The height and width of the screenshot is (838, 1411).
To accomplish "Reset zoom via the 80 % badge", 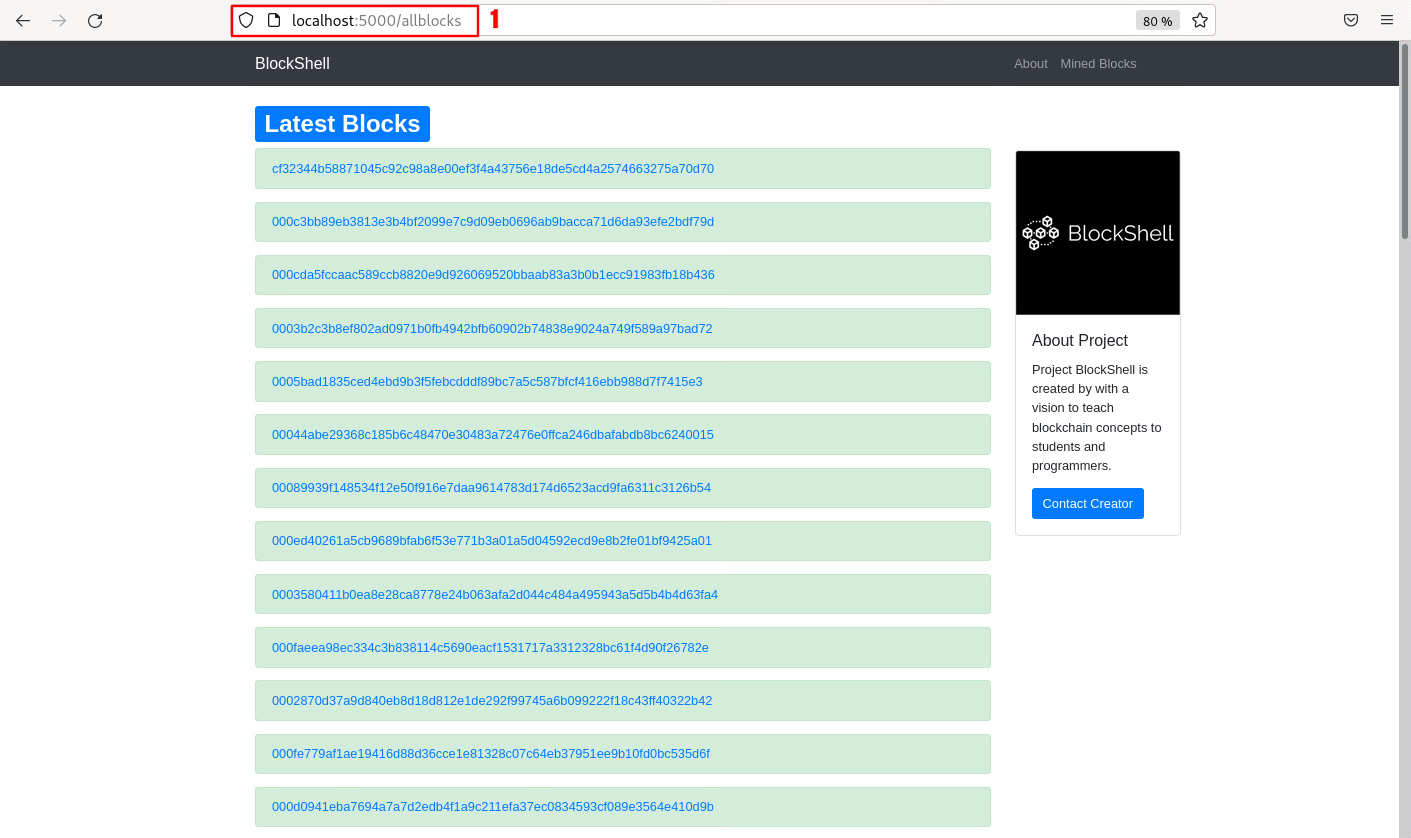I will click(x=1157, y=21).
